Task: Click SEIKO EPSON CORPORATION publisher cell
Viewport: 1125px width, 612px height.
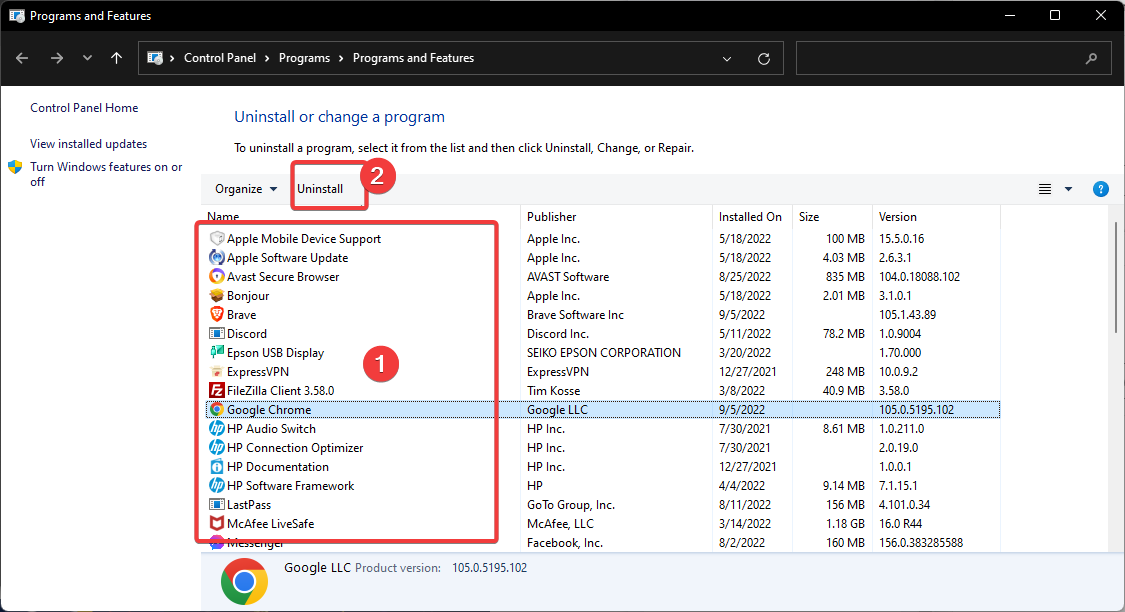Action: [x=603, y=352]
